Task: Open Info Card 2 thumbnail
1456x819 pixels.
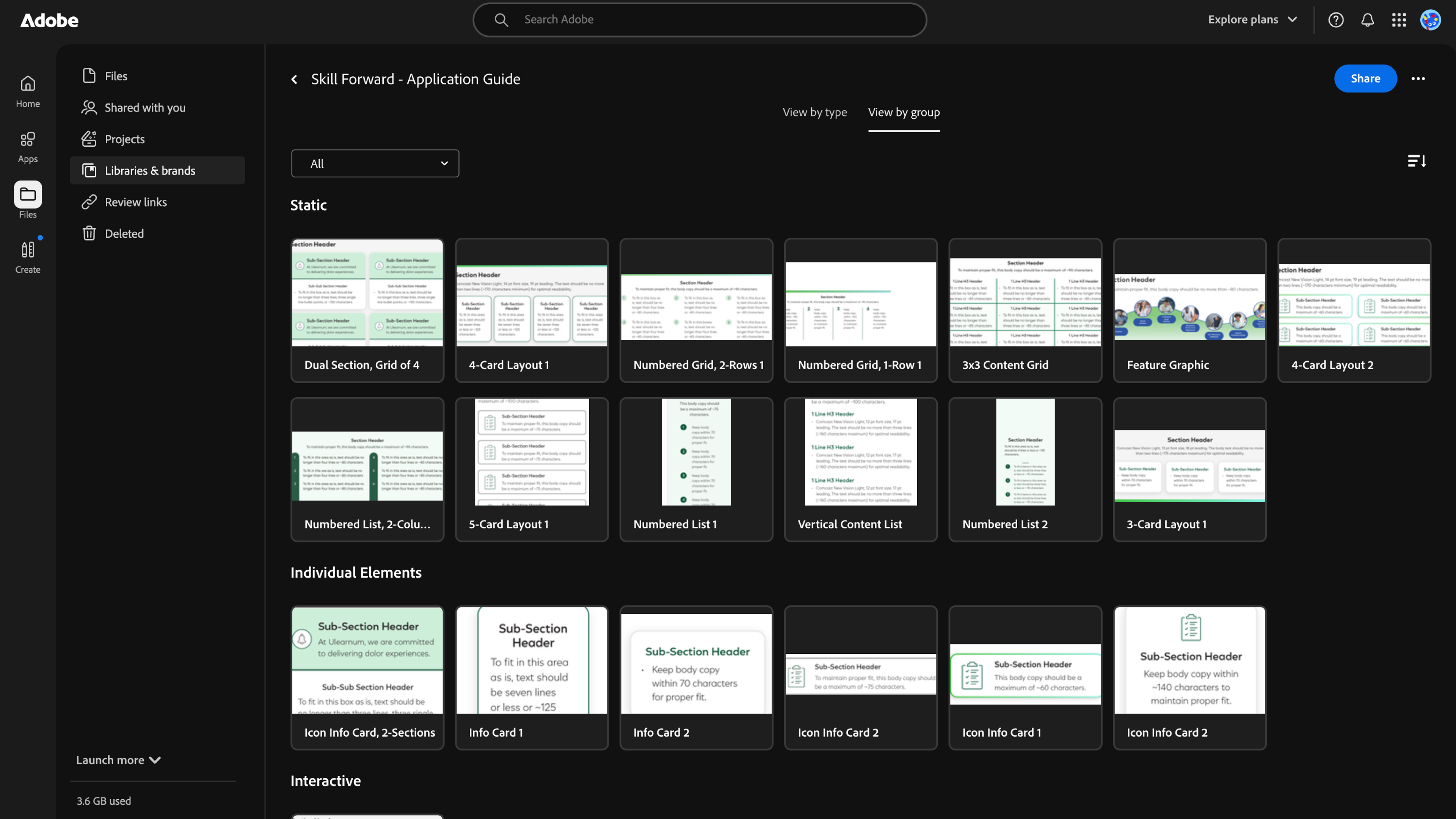Action: (x=697, y=660)
